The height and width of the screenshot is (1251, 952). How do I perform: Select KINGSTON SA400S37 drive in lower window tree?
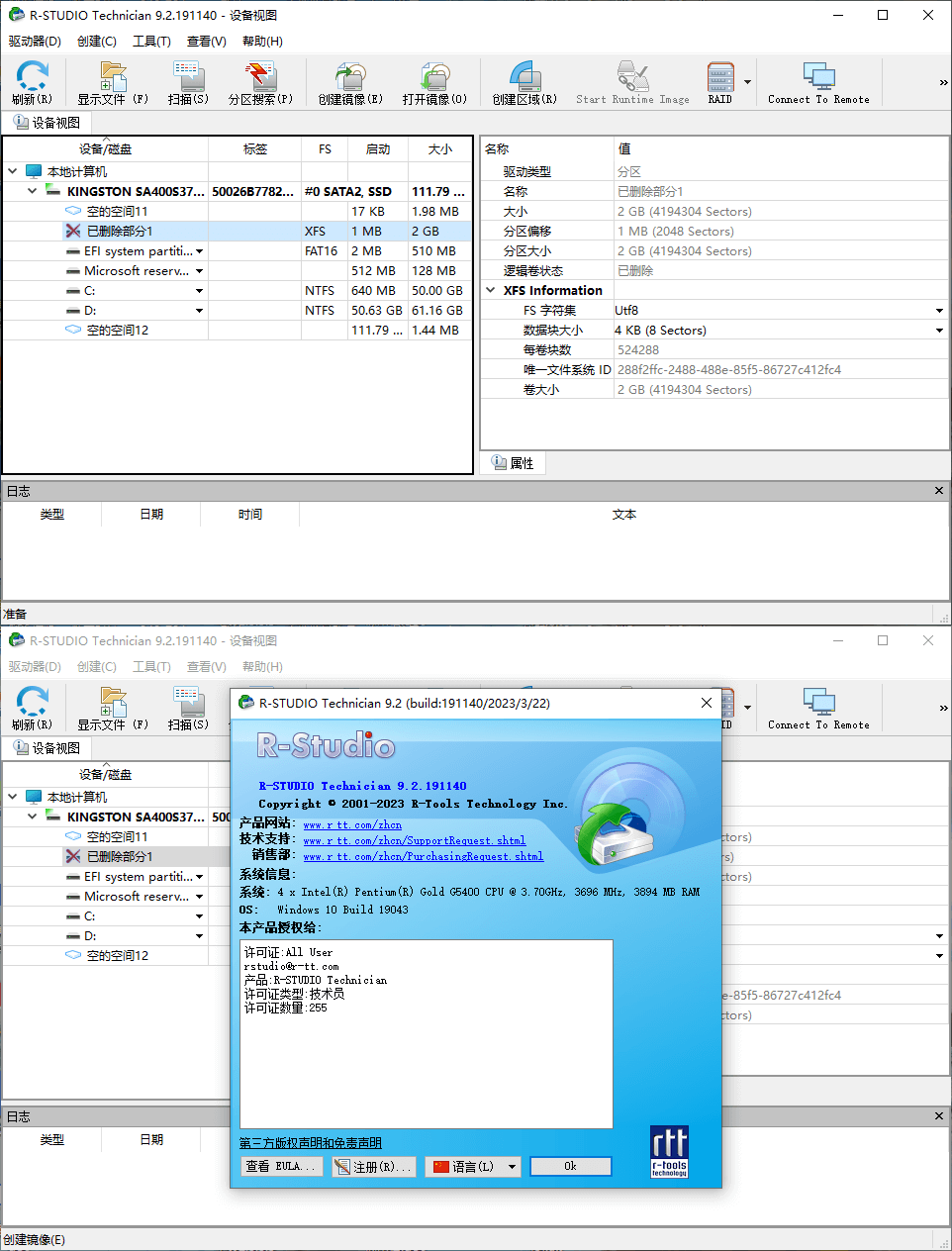pyautogui.click(x=136, y=817)
